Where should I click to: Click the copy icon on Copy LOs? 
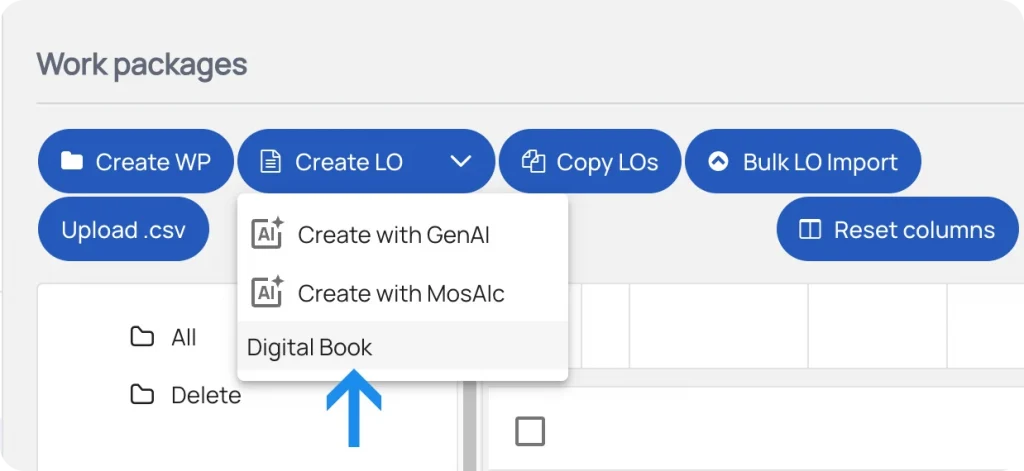point(534,162)
